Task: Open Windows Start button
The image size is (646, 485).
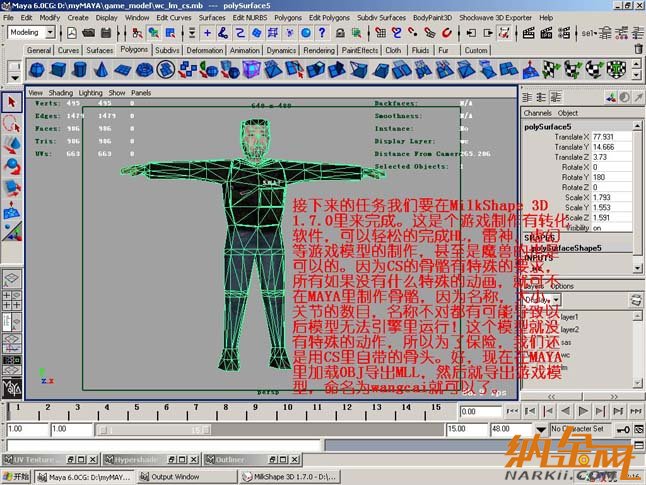Action: [16, 477]
